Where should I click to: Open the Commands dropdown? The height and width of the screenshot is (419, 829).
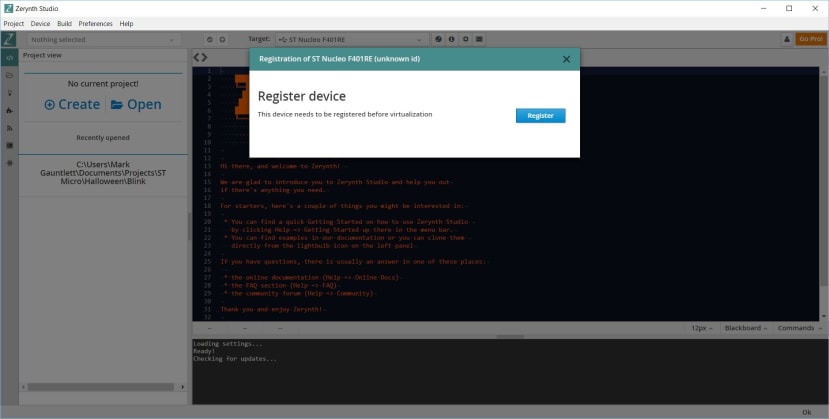(x=799, y=328)
